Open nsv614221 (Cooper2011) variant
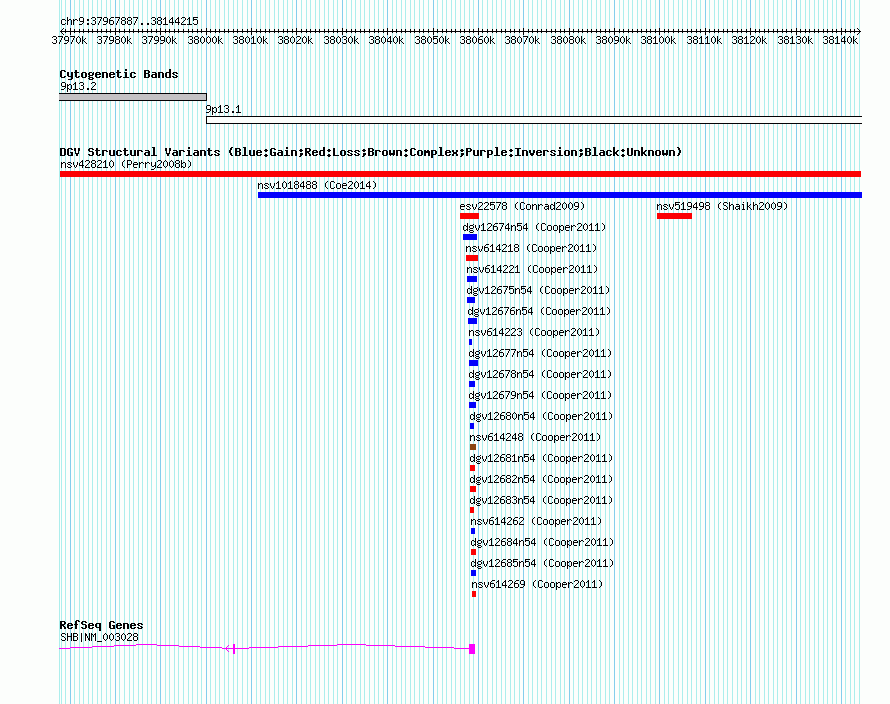This screenshot has width=890, height=704. 532,269
